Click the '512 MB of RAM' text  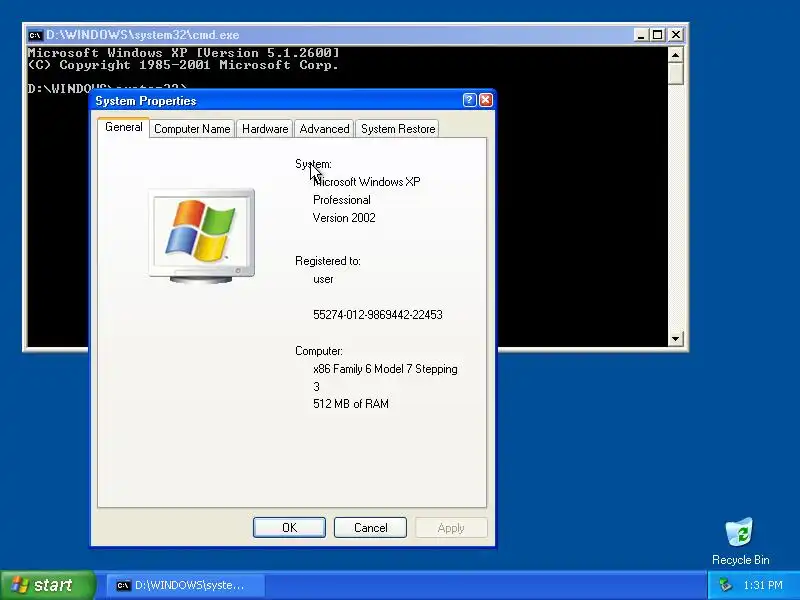351,404
